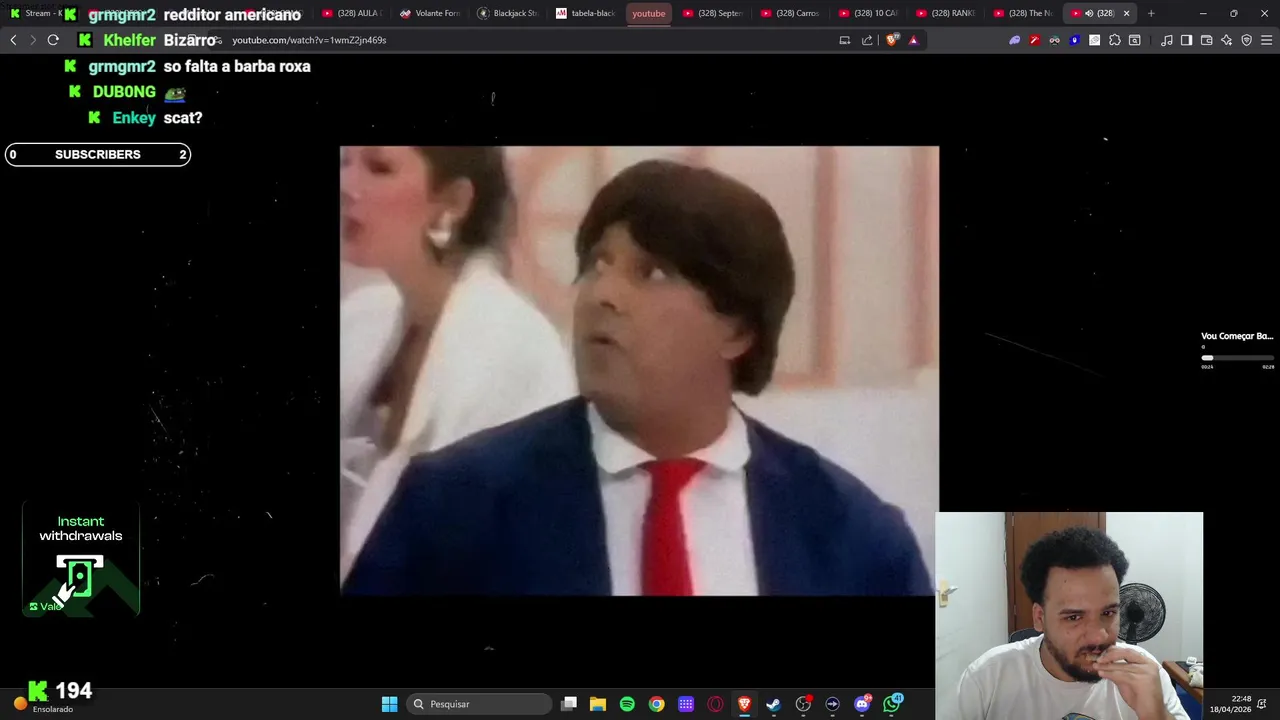This screenshot has width=1280, height=720.
Task: Open Opera browser from the taskbar
Action: [x=715, y=704]
